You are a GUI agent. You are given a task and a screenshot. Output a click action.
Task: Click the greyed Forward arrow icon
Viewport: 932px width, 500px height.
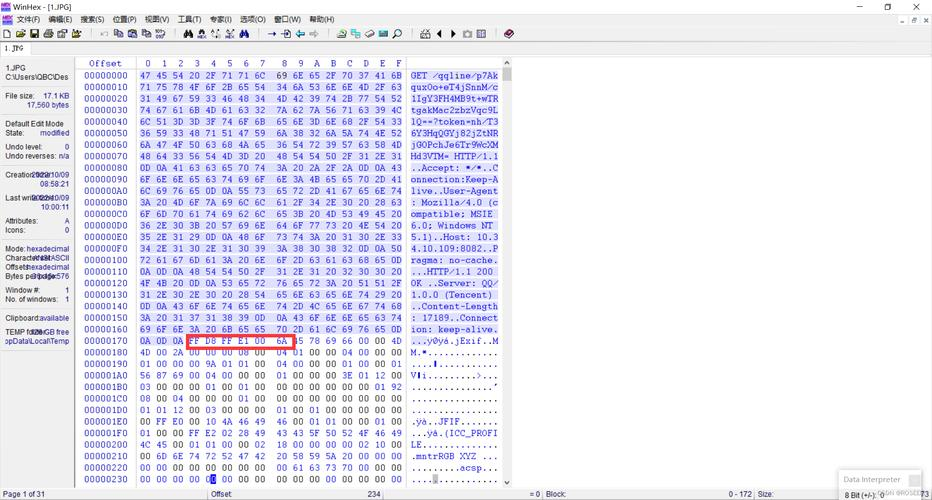point(314,34)
